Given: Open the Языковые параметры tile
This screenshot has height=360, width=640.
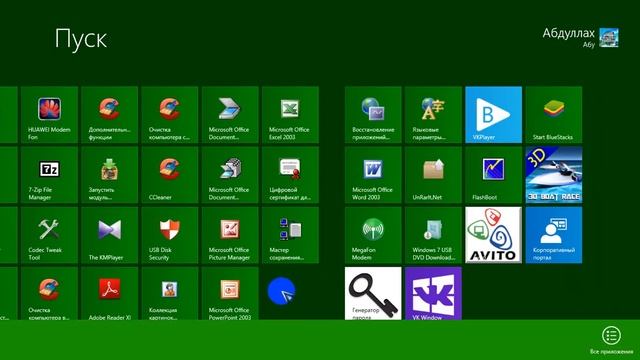Looking at the screenshot, I should click(x=433, y=115).
